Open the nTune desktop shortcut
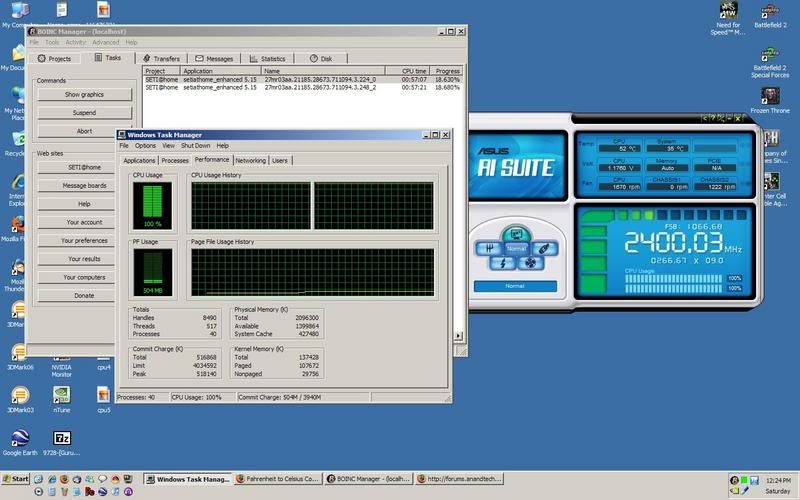 (62, 399)
